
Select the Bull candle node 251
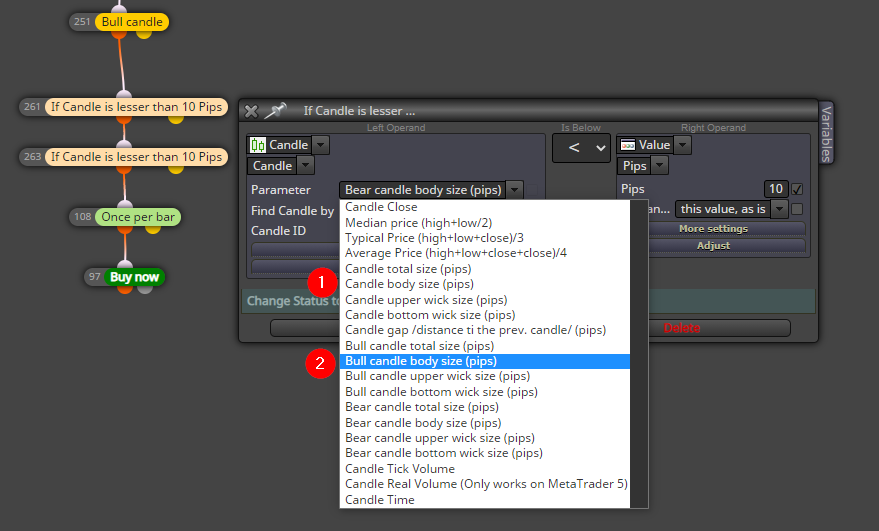pos(119,22)
